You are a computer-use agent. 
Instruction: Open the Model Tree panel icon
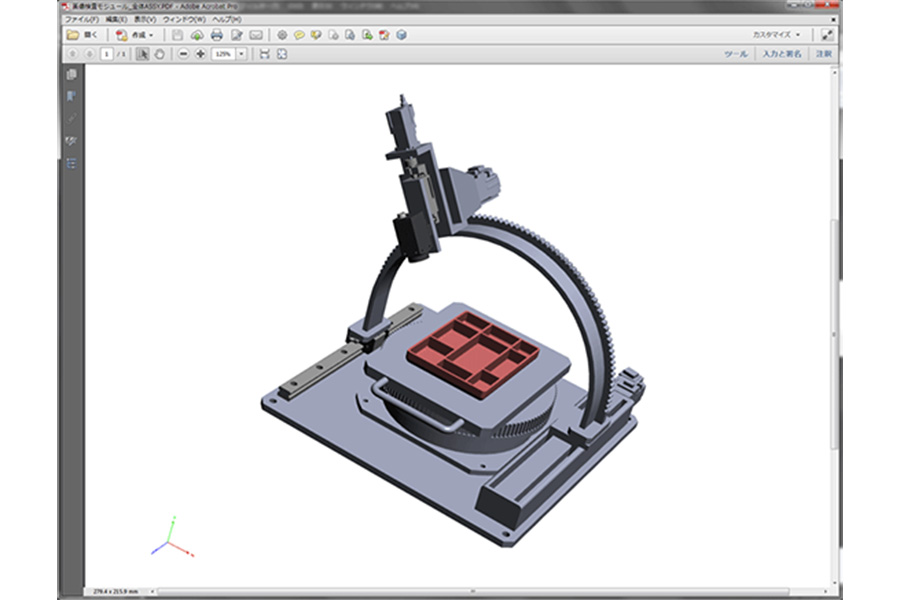71,163
